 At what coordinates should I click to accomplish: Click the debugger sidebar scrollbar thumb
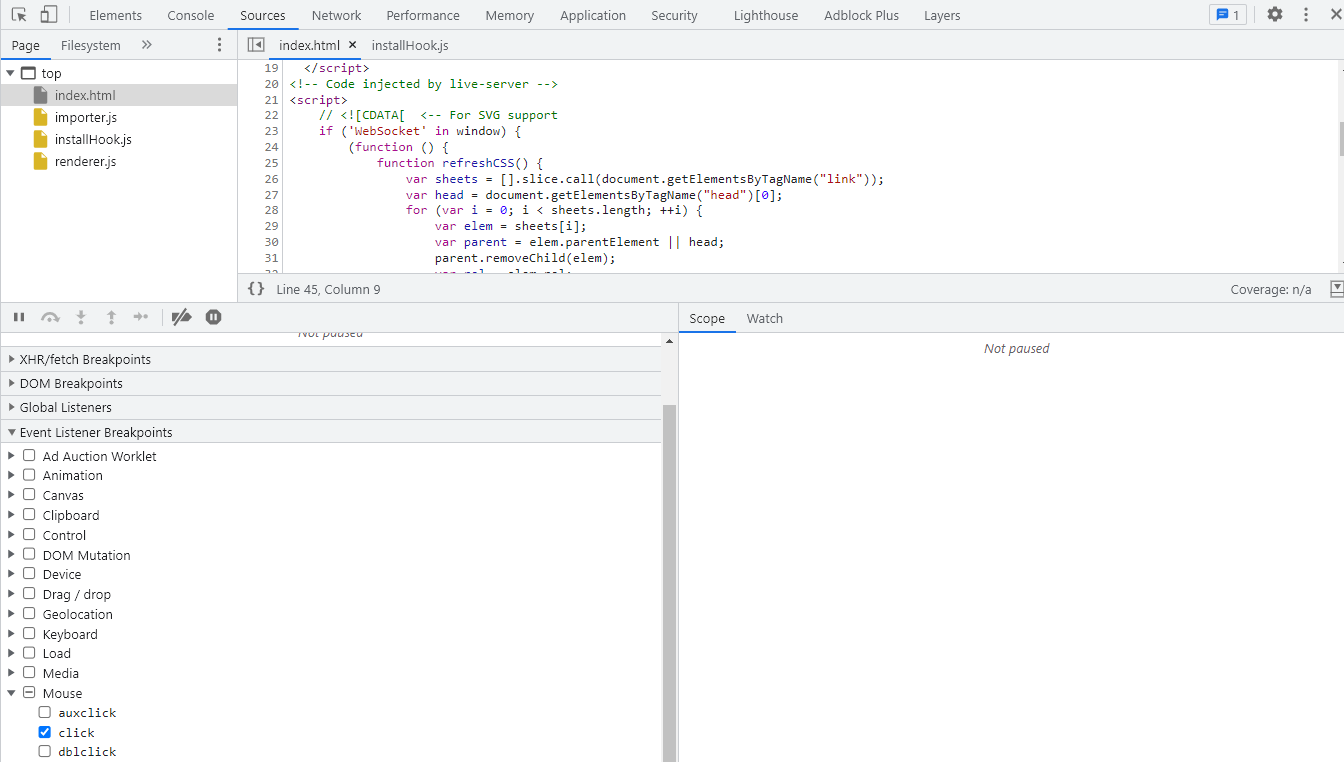point(669,583)
